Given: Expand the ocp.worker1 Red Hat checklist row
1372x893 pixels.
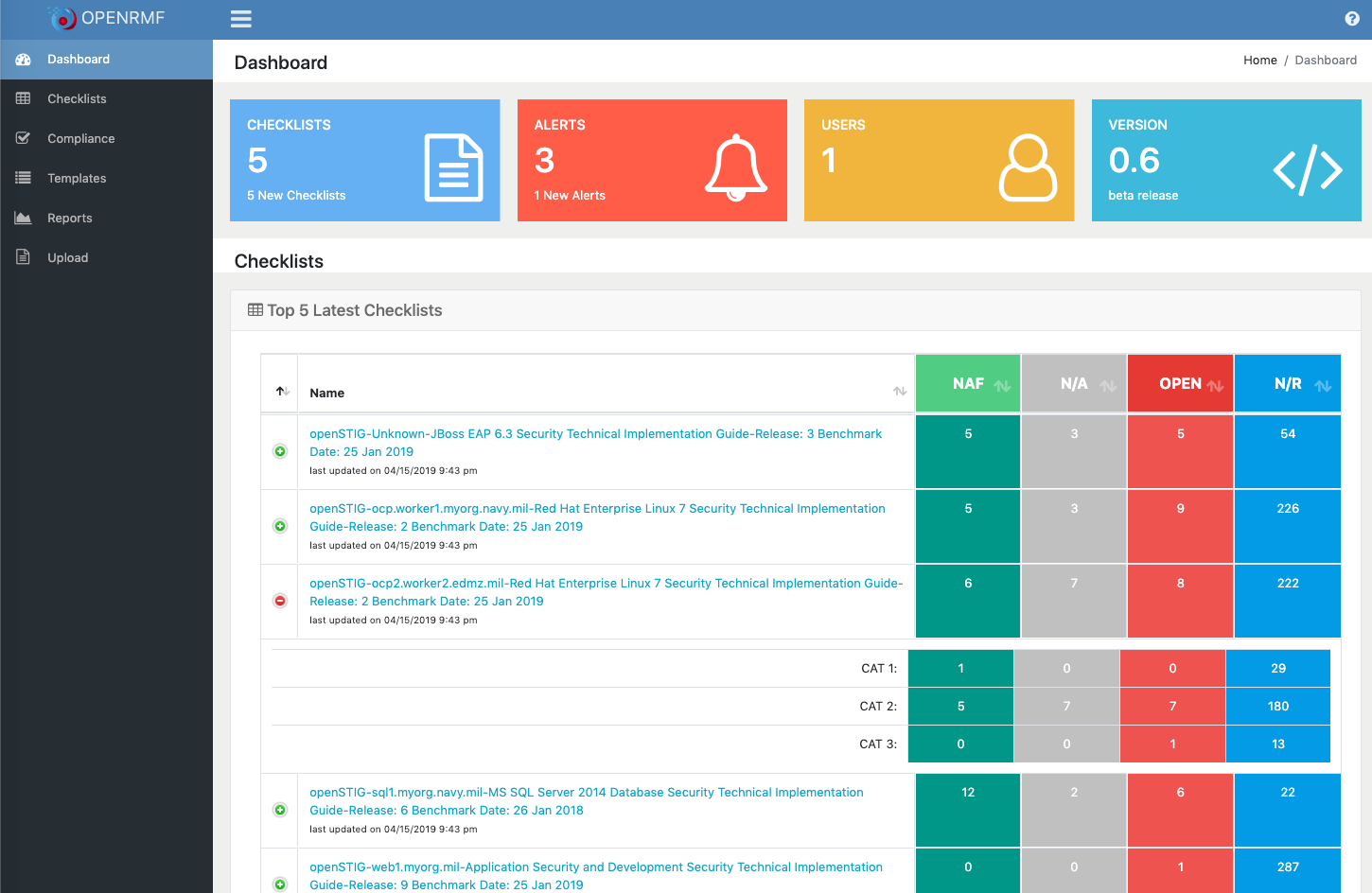Looking at the screenshot, I should pyautogui.click(x=280, y=526).
